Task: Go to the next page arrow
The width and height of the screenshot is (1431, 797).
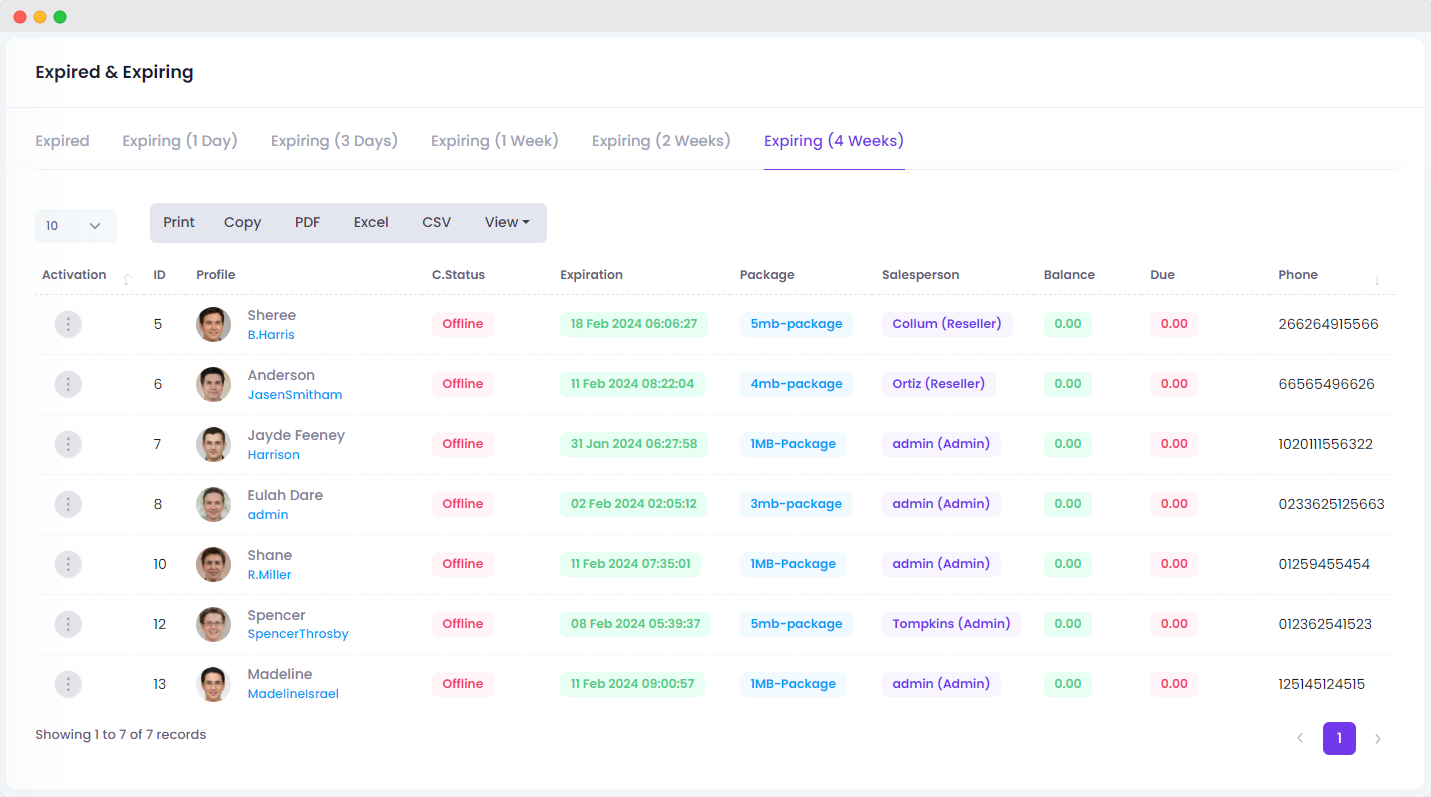Action: coord(1378,739)
